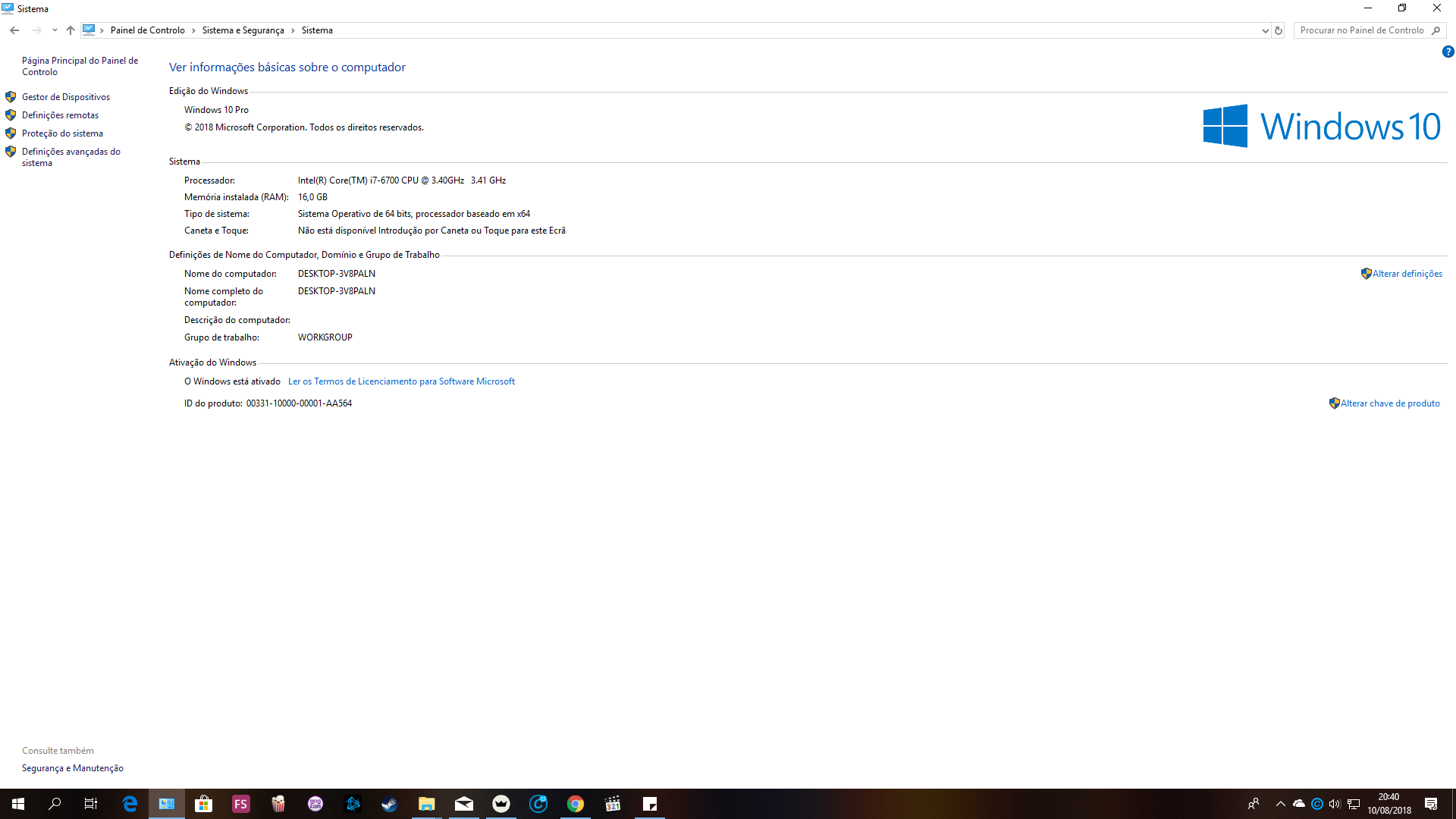Open Task View on taskbar
Viewport: 1456px width, 819px height.
pos(91,804)
